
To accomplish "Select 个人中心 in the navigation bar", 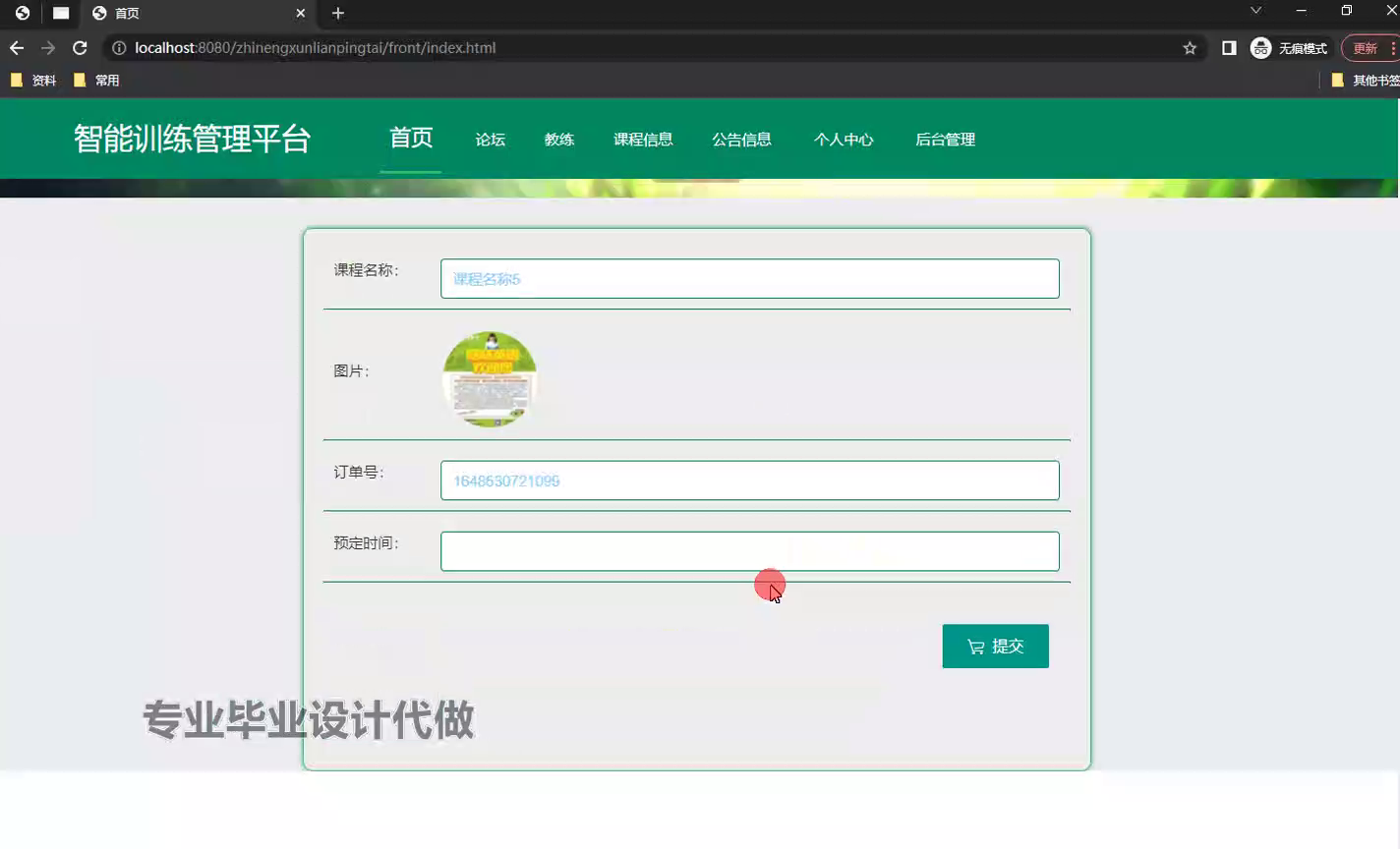I will pos(843,140).
